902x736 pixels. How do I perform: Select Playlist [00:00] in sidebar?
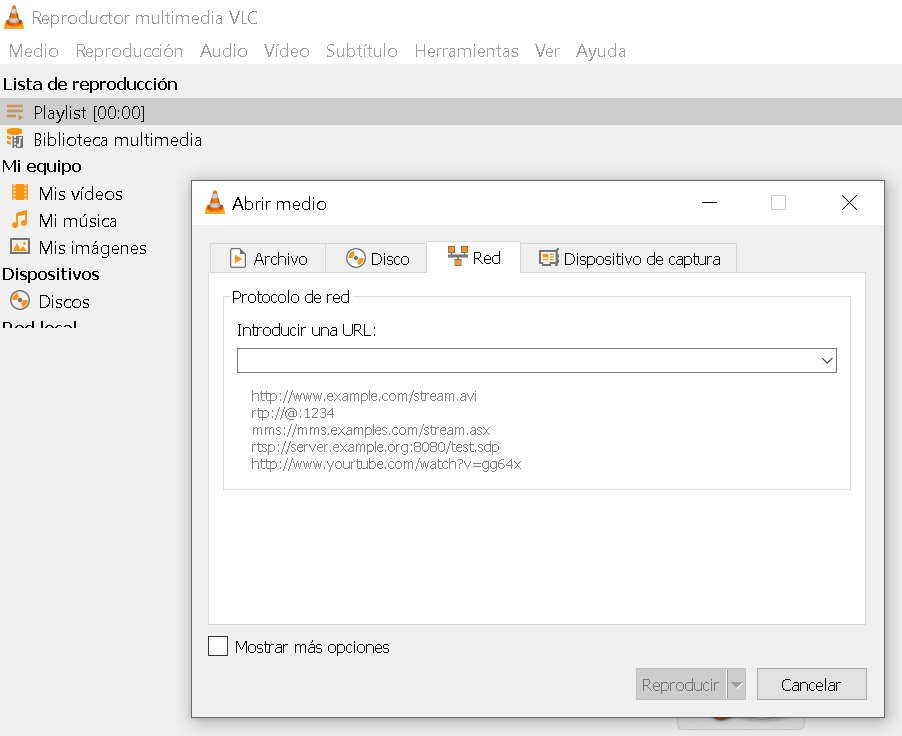451,112
